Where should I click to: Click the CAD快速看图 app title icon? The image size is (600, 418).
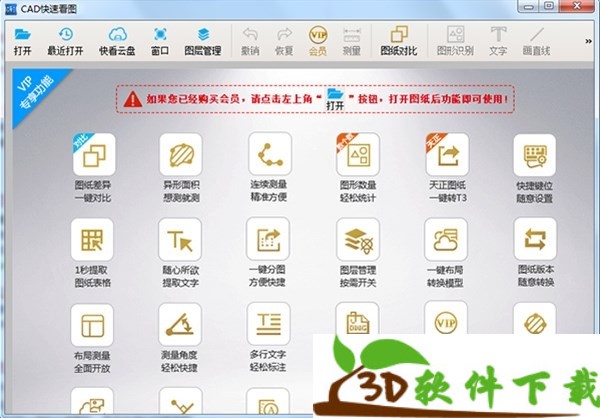(11, 8)
